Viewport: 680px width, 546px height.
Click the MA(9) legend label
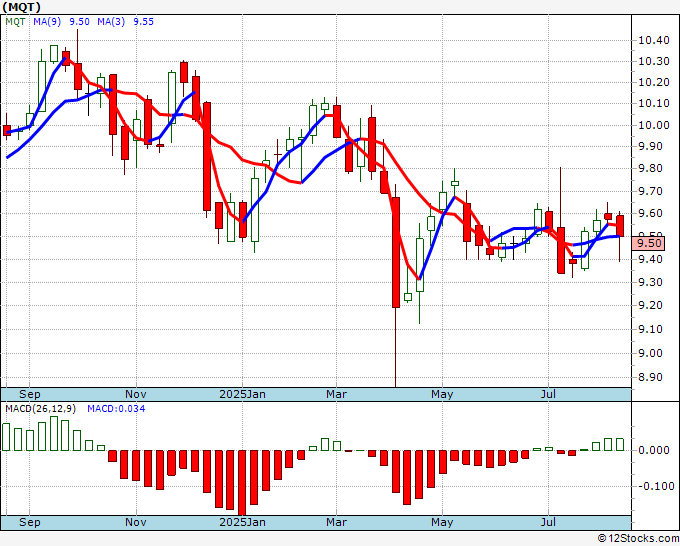(47, 22)
